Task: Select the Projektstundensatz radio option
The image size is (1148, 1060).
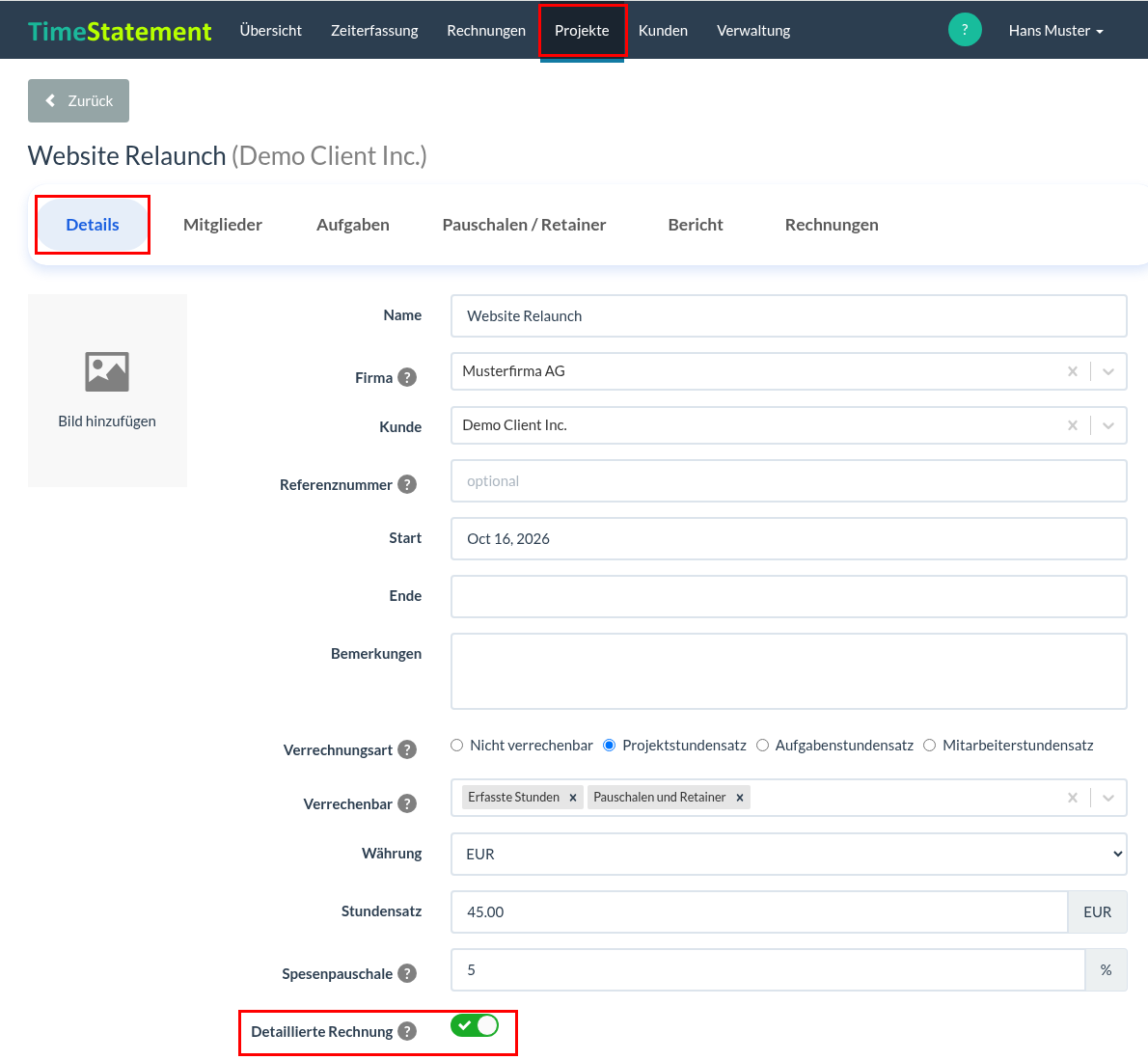Action: (x=609, y=746)
